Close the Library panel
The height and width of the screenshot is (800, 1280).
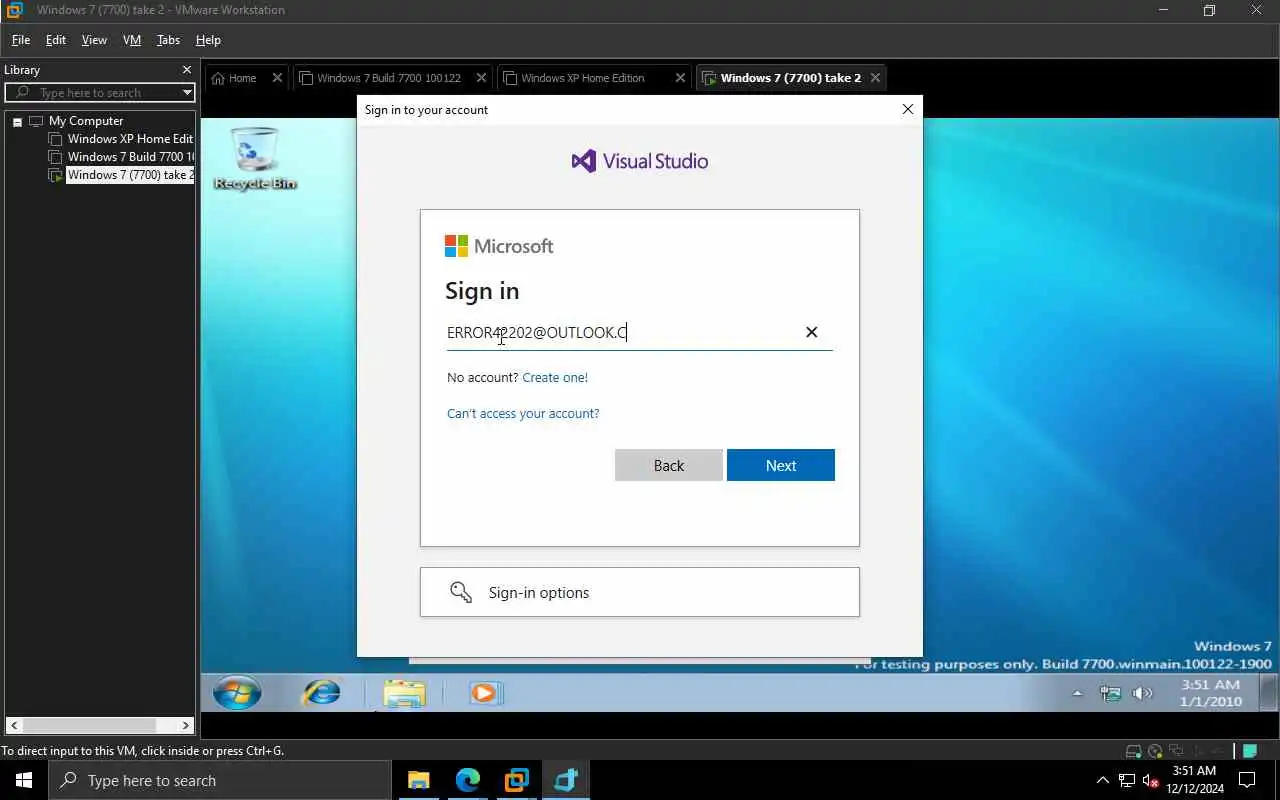(186, 70)
